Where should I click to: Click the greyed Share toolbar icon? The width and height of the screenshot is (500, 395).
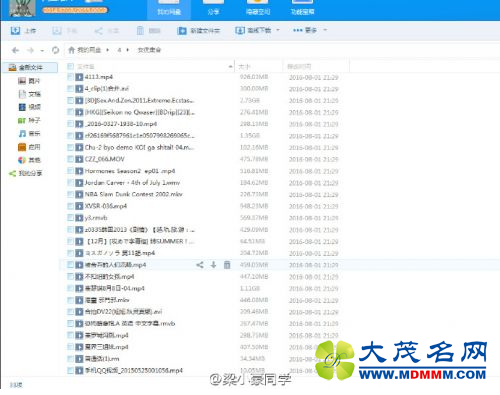[98, 31]
